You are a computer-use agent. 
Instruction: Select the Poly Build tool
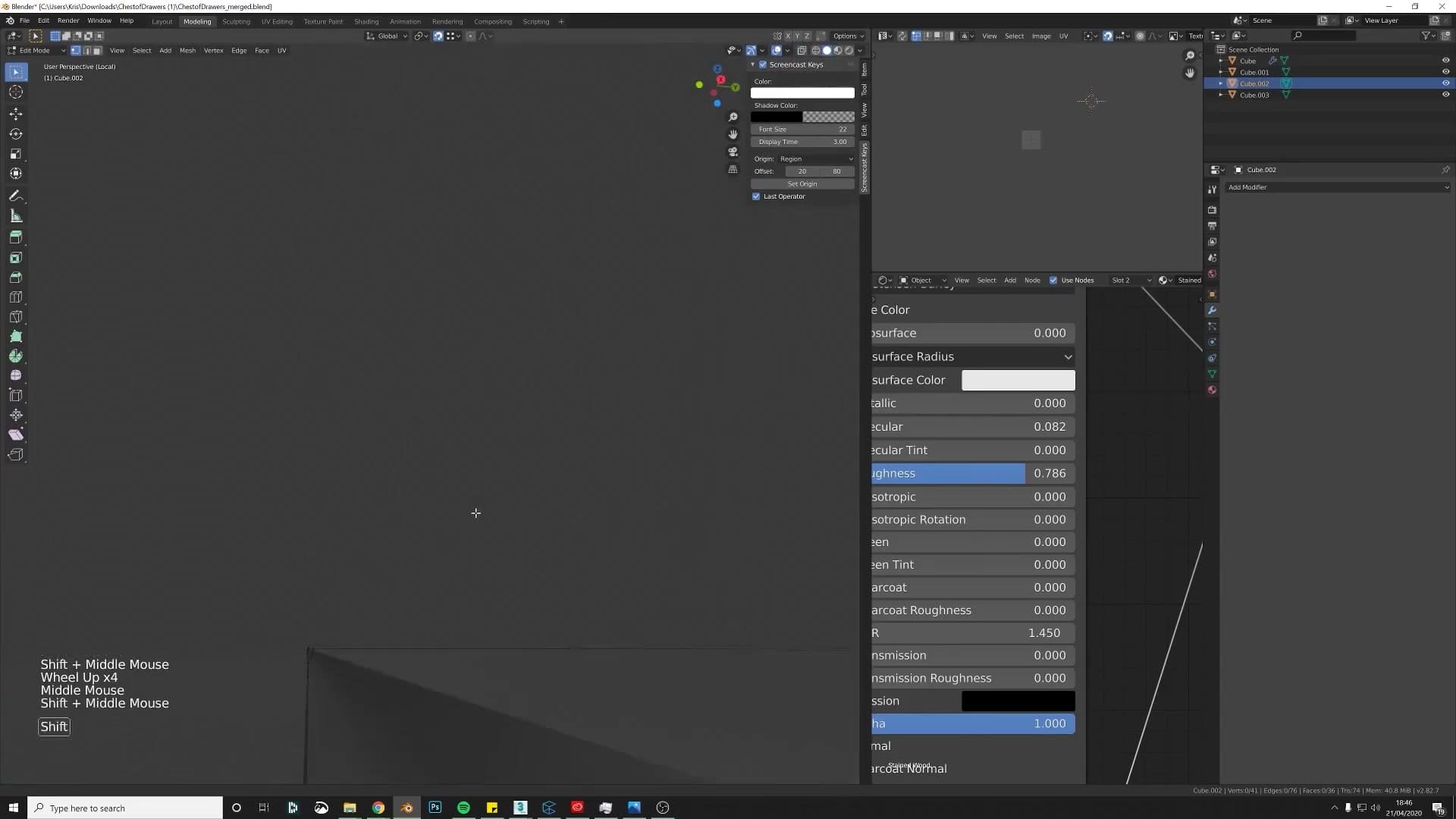coord(16,337)
